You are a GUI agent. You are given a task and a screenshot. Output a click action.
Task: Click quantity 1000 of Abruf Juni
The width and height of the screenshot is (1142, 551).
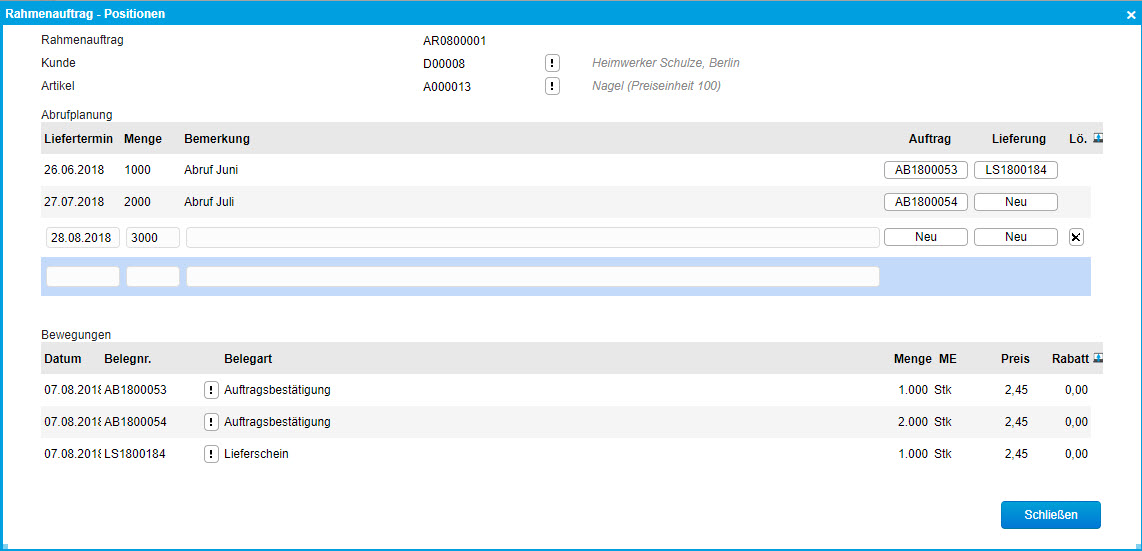coord(137,170)
